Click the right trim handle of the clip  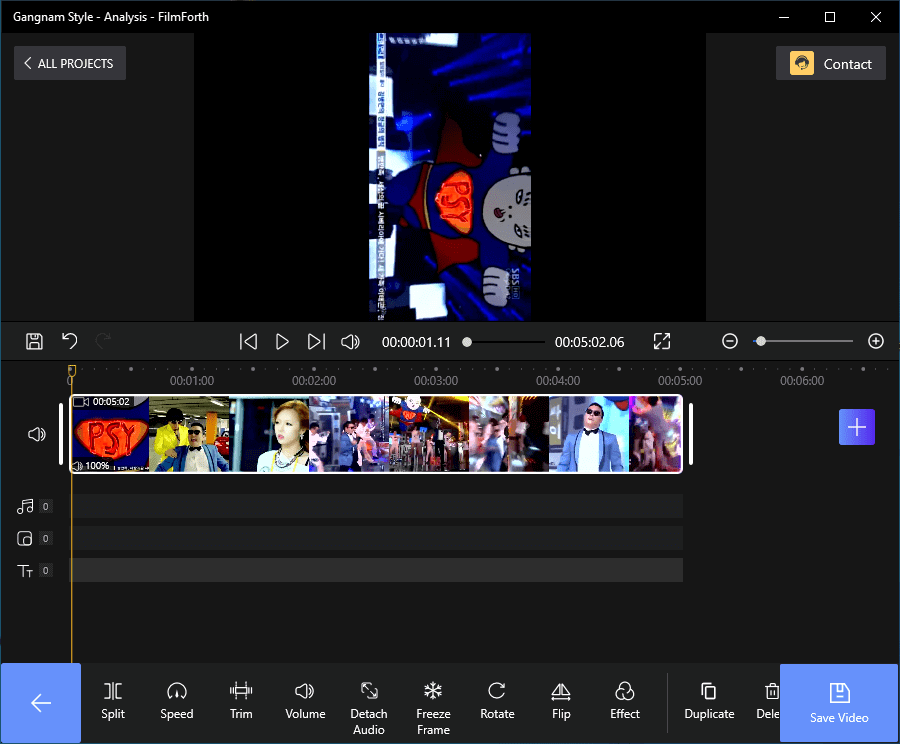pos(691,435)
